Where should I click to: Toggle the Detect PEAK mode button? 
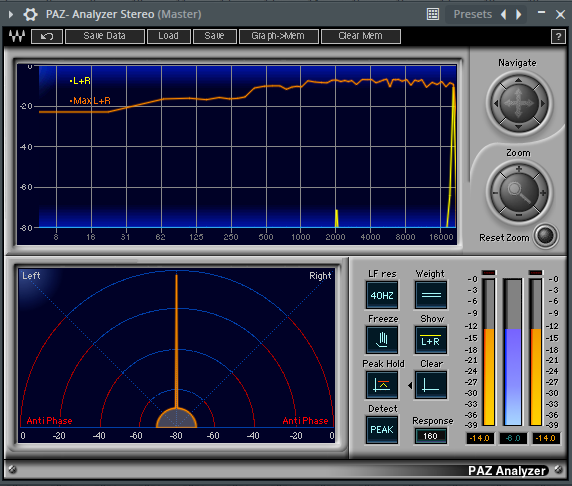tap(382, 429)
